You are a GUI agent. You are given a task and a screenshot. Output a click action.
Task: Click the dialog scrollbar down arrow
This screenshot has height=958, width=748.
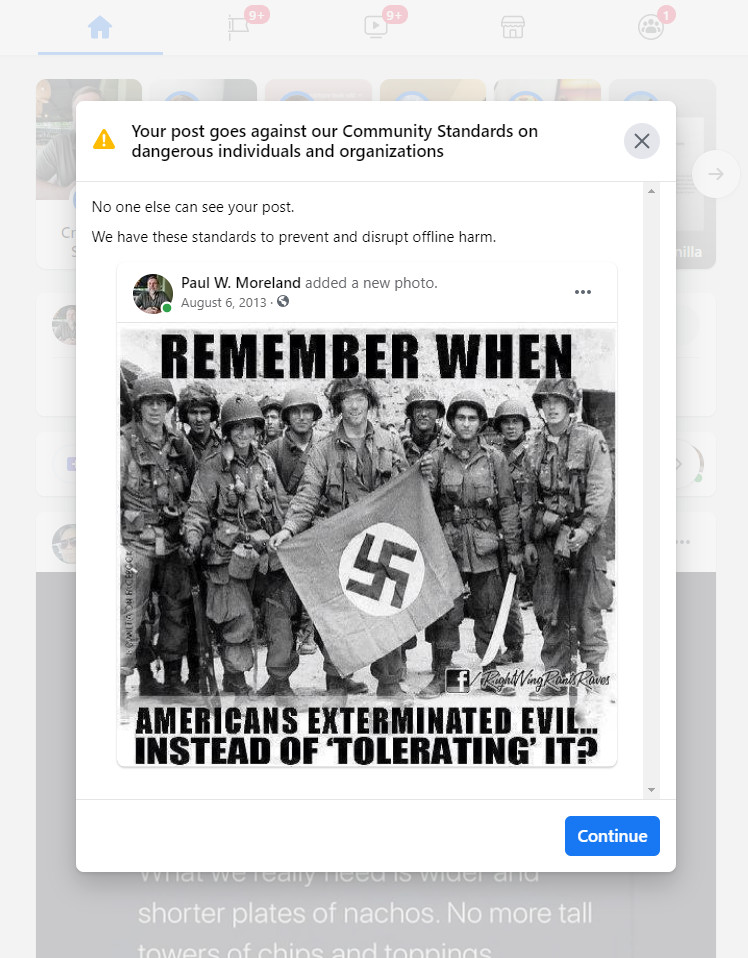(x=651, y=789)
